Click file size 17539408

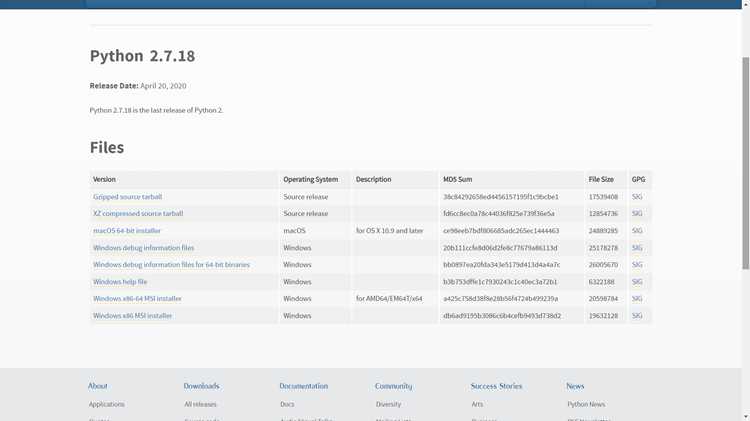point(603,197)
